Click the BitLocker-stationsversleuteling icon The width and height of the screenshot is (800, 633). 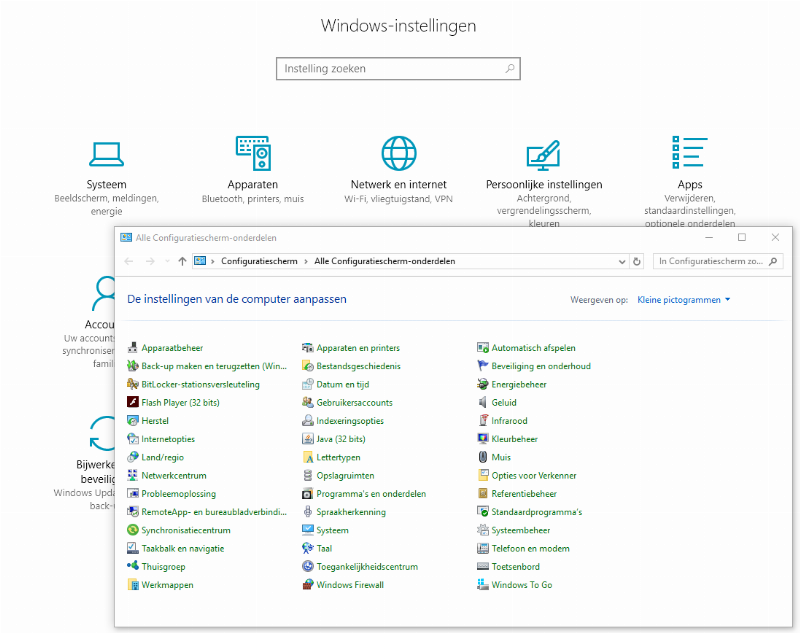133,384
